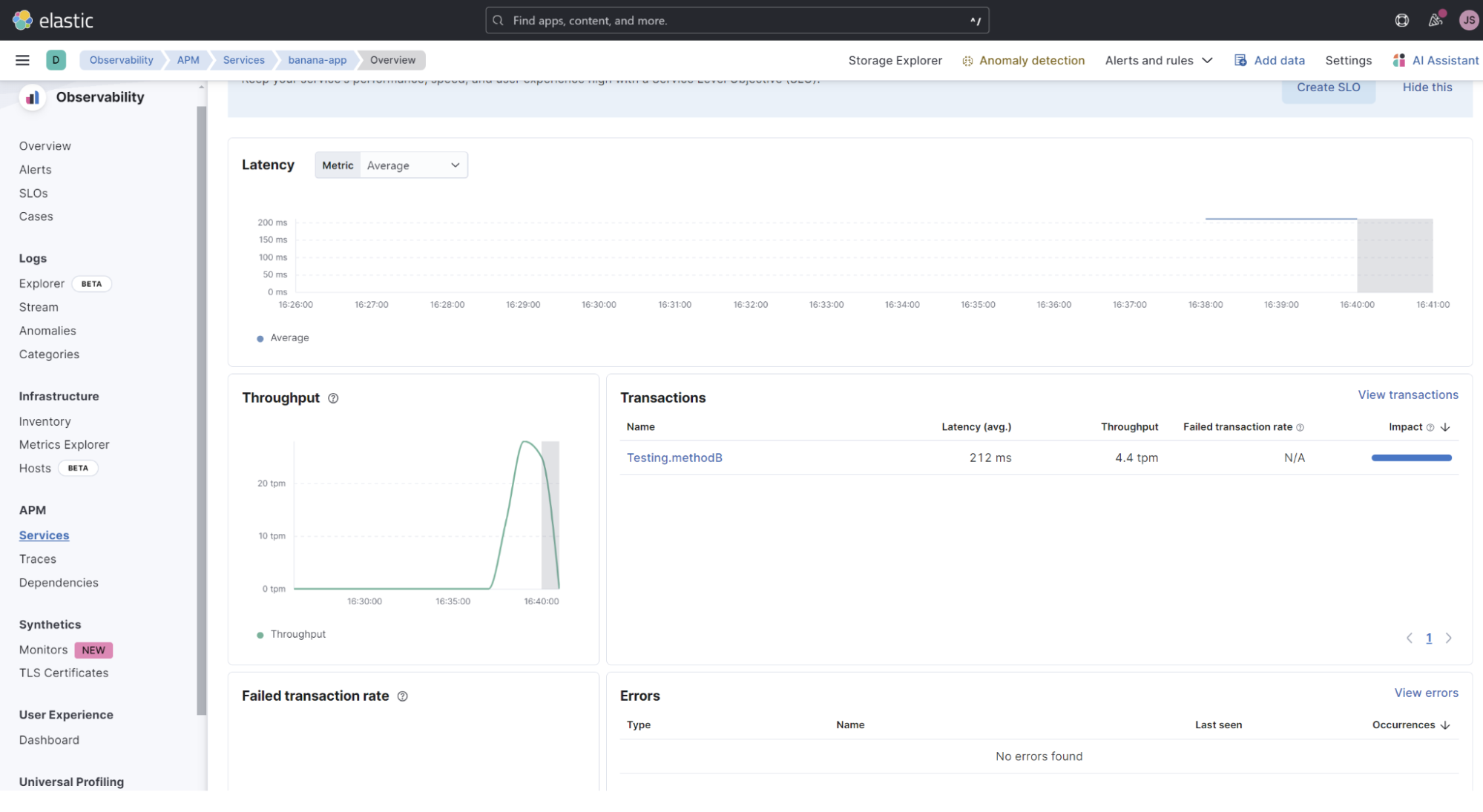Toggle the Average legend item in the Latency chart
Screen dimensions: 1483x812
(x=289, y=338)
